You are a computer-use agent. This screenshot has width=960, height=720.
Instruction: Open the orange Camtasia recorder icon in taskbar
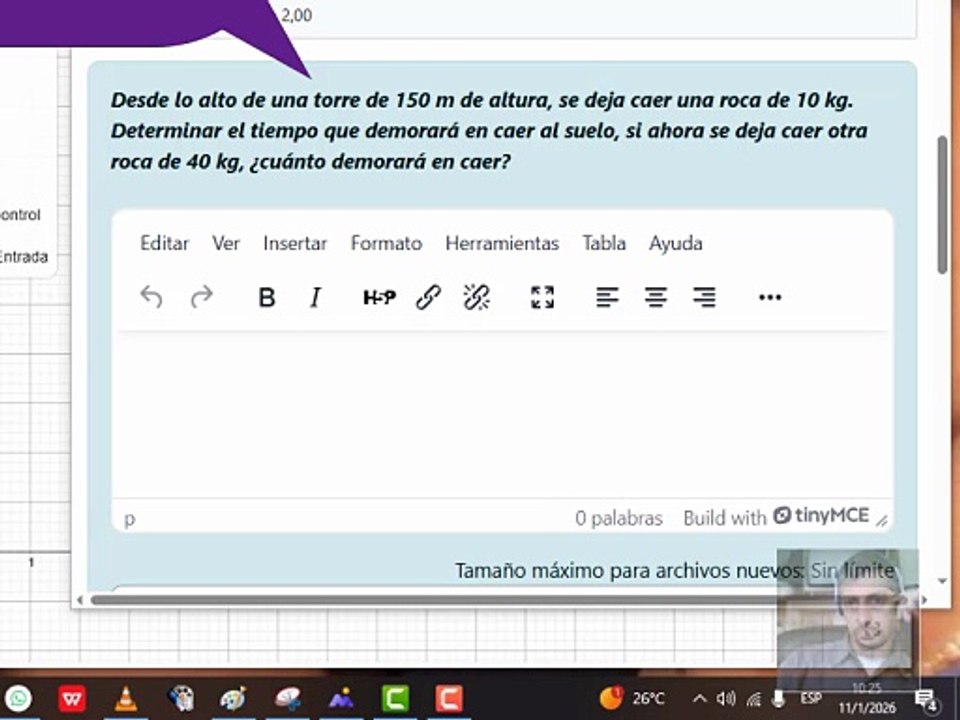[449, 698]
